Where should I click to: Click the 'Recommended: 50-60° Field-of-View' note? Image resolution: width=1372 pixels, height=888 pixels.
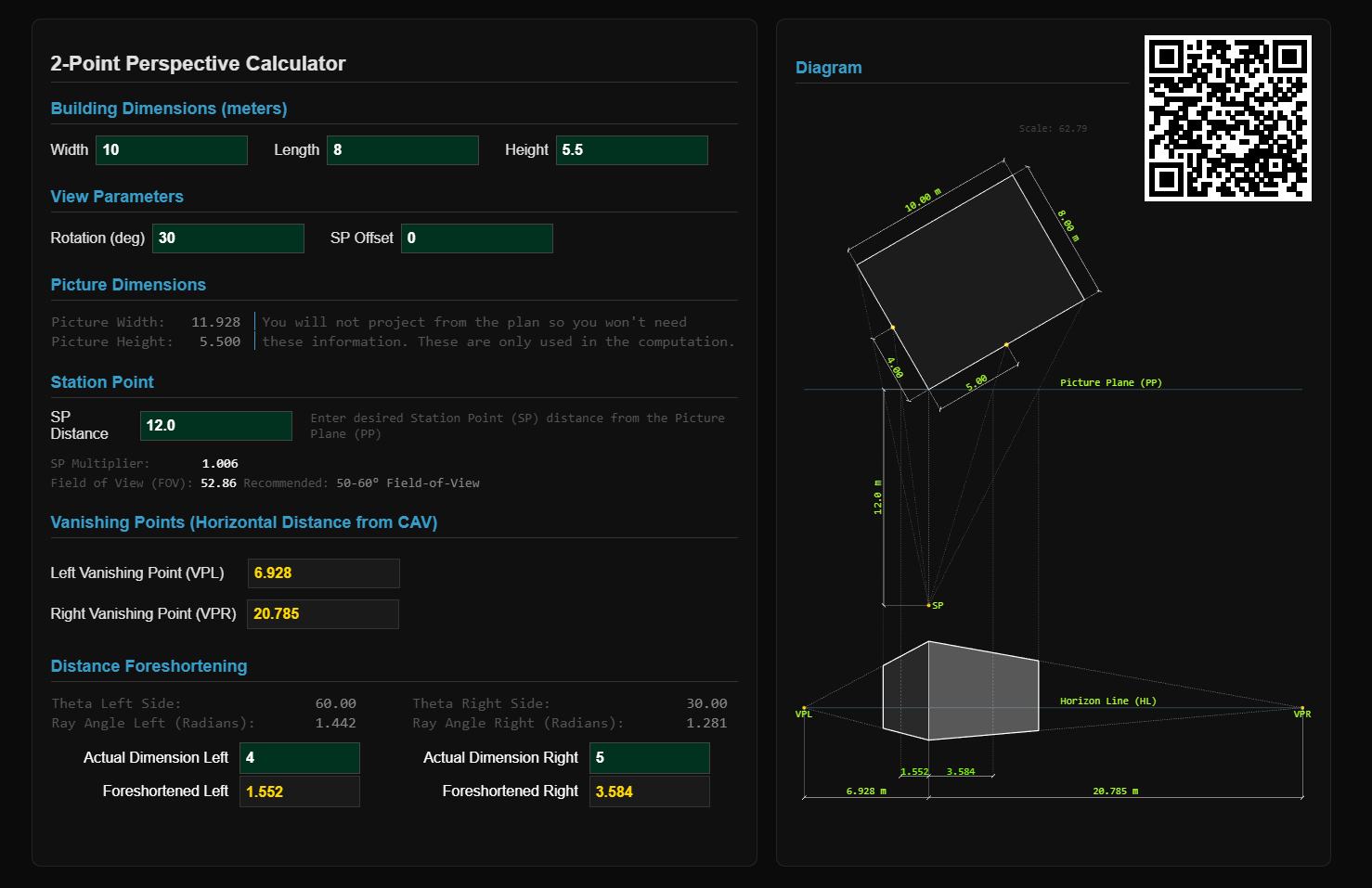(x=362, y=483)
